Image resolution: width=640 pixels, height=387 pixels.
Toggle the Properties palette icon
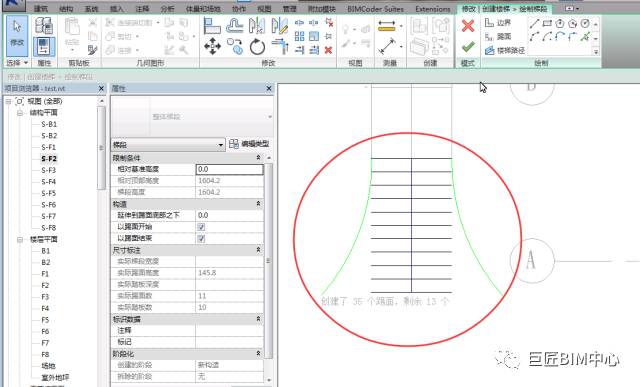pos(44,46)
